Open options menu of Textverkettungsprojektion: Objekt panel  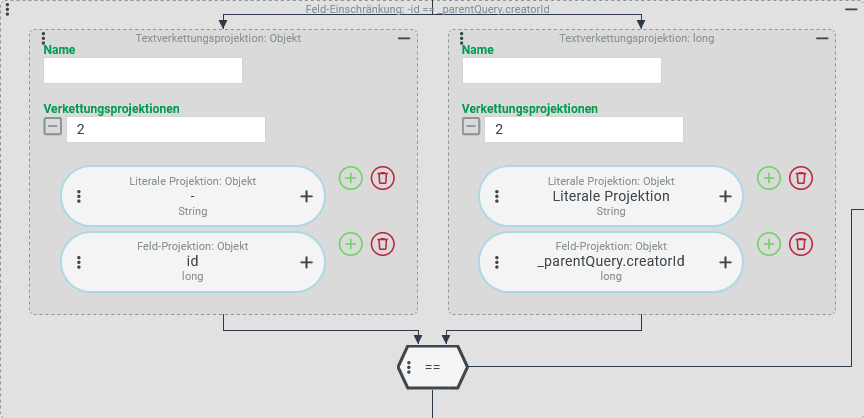[x=43, y=39]
